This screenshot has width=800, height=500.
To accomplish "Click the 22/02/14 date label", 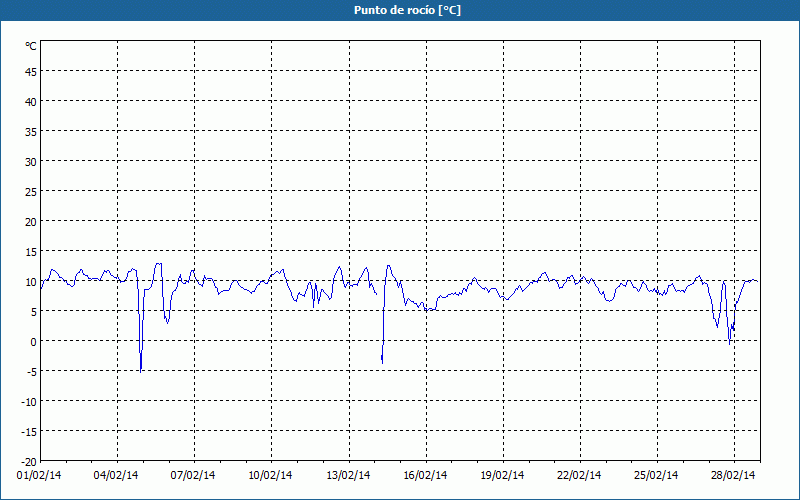I will tap(579, 476).
